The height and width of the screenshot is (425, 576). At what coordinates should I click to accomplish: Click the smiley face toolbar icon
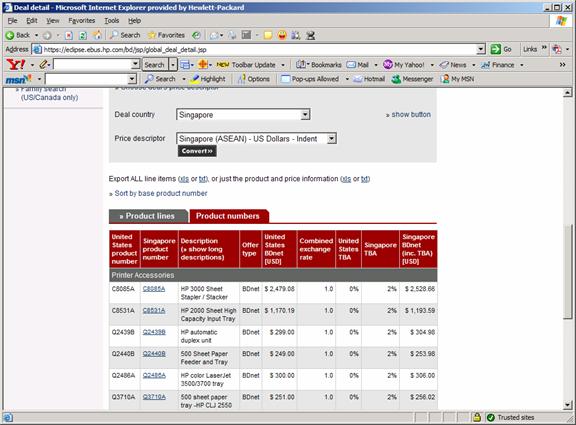(282, 35)
